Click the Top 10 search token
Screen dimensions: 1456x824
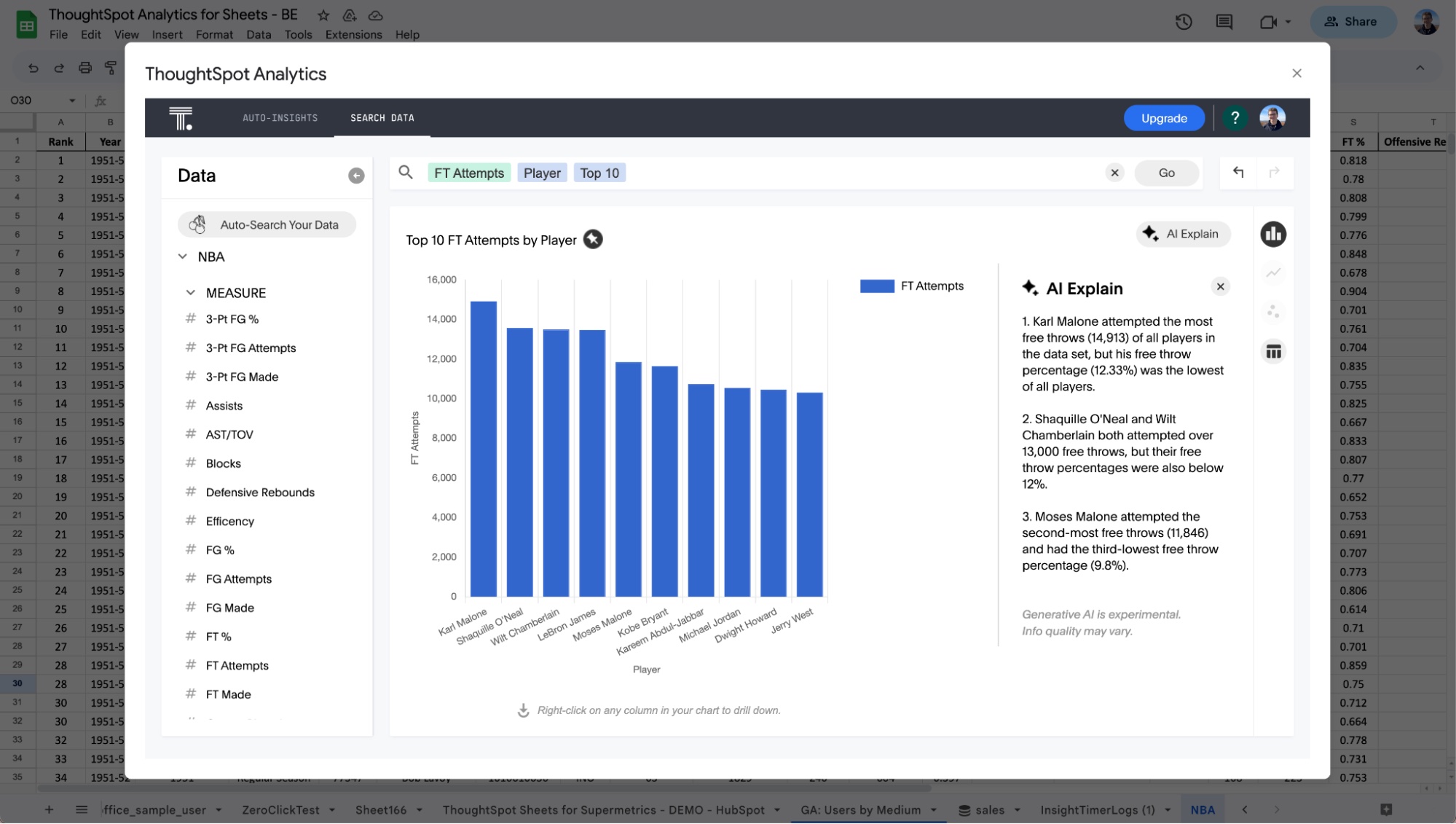[599, 173]
